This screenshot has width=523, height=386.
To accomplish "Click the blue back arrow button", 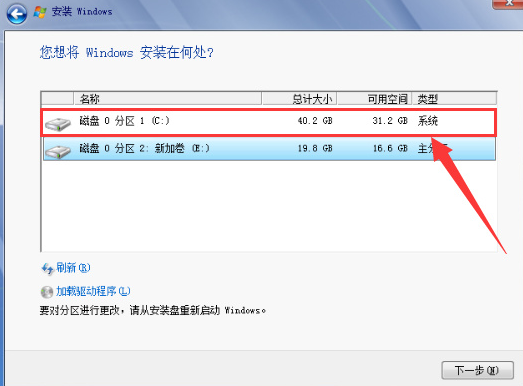I will click(17, 14).
